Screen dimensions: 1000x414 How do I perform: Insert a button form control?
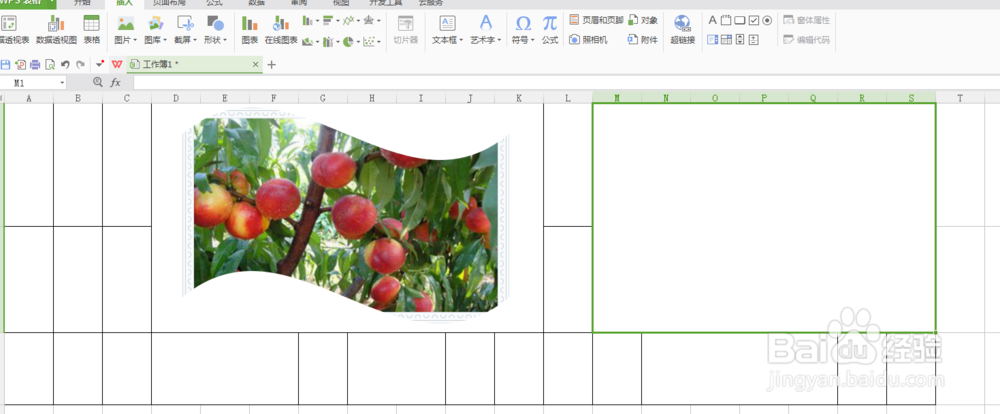tap(740, 20)
